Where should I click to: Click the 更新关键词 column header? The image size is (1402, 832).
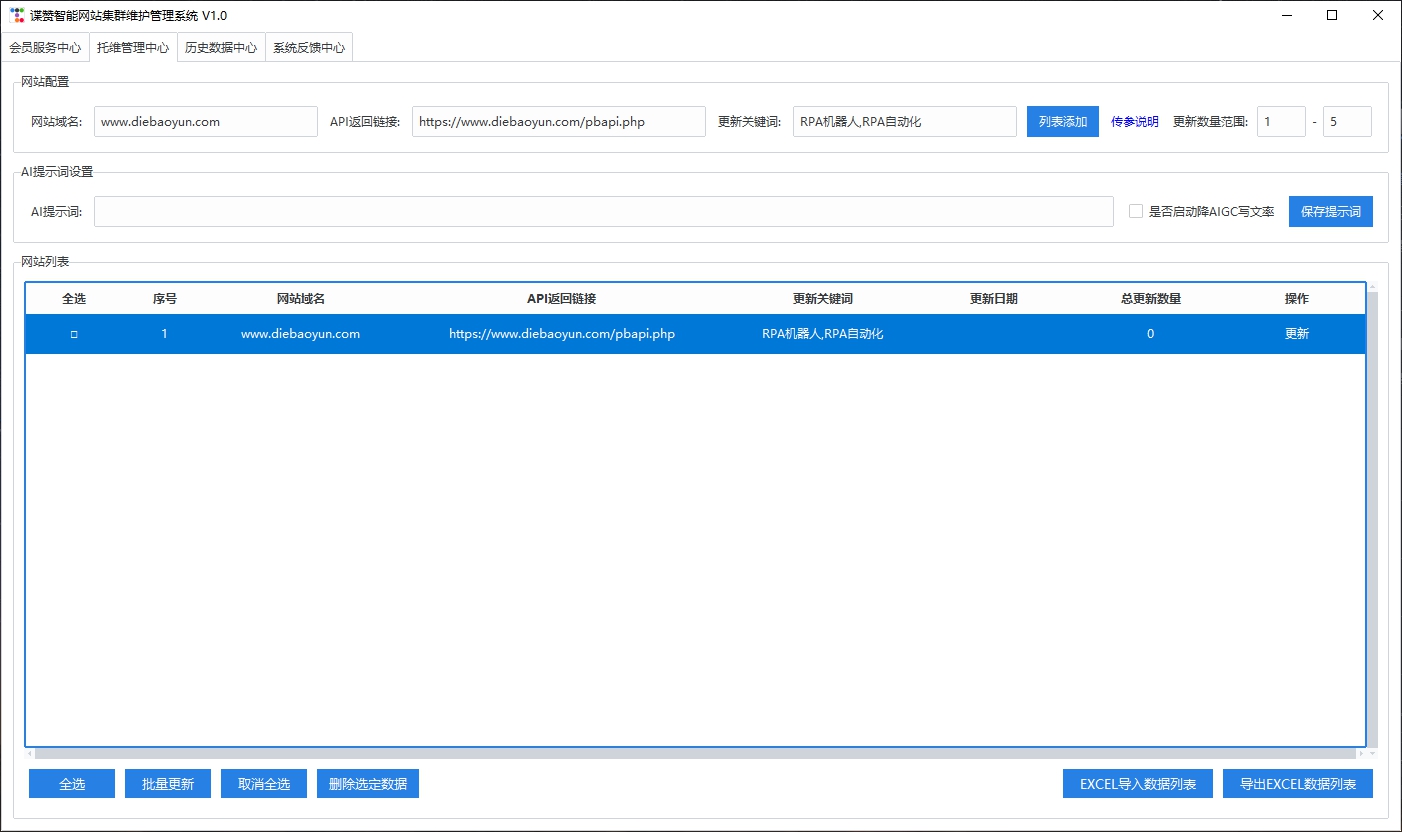[823, 299]
